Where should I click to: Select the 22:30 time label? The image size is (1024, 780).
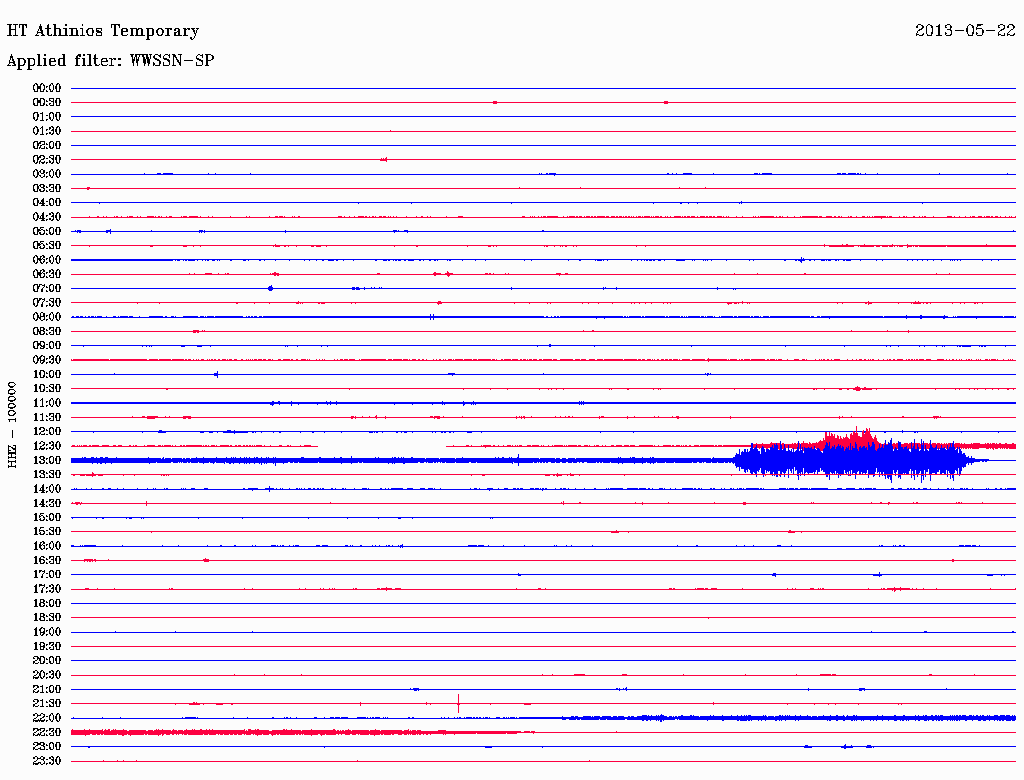tap(47, 732)
